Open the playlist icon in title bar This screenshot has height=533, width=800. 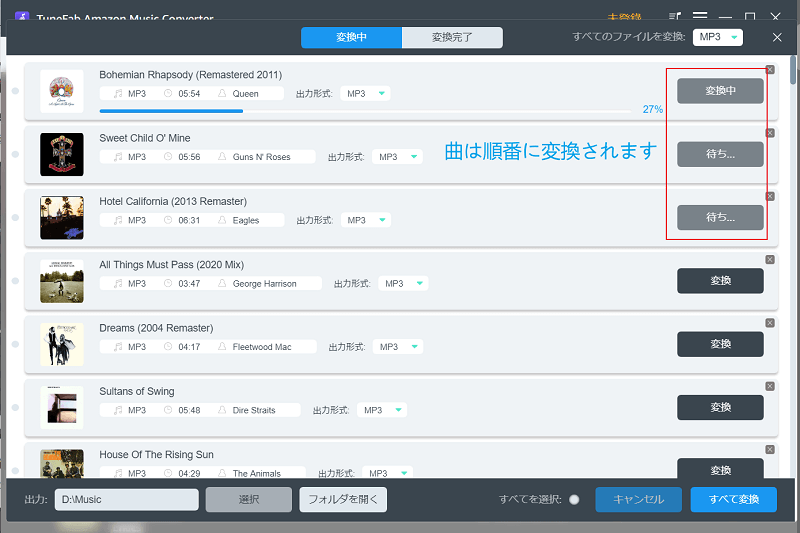(x=675, y=17)
